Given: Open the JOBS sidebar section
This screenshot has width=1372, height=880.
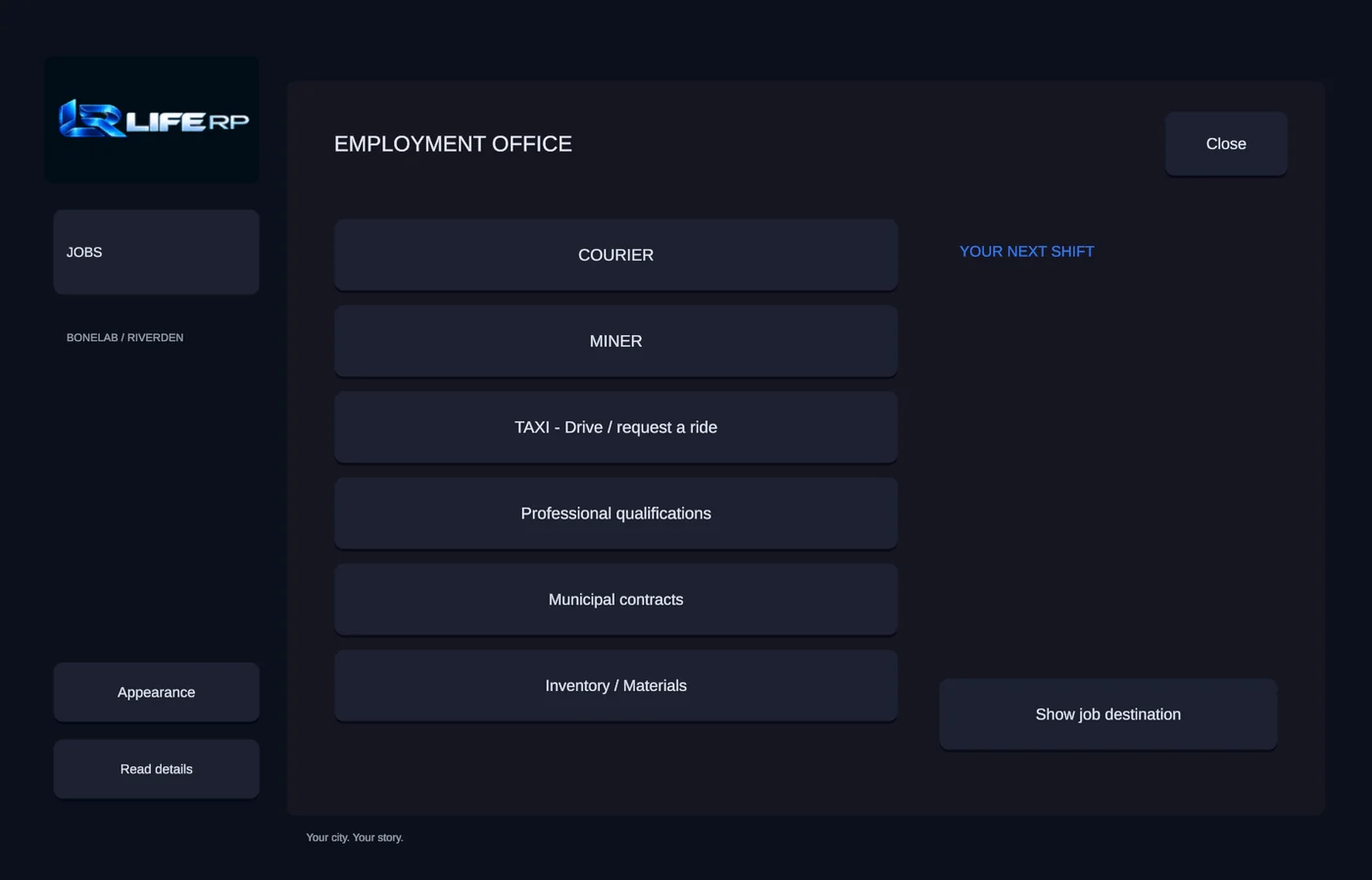Looking at the screenshot, I should 156,252.
